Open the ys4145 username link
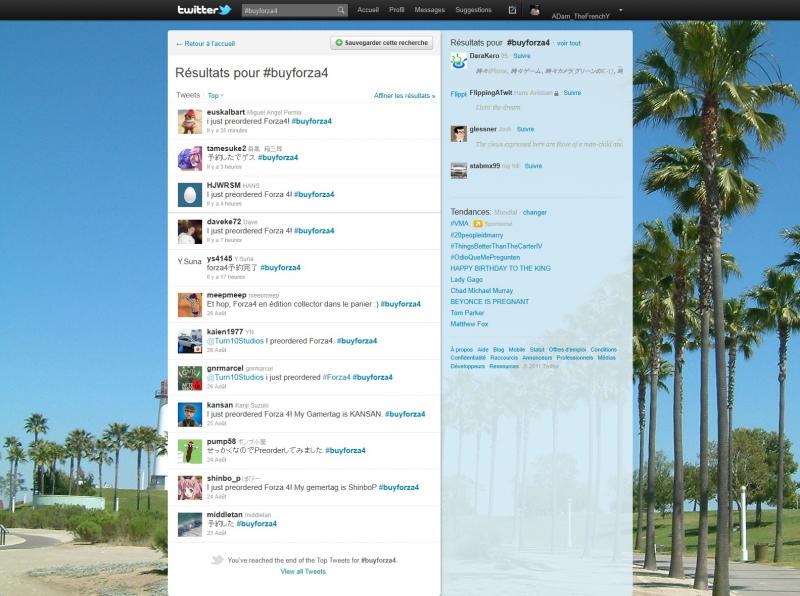Screen dimensions: 800x596 coord(219,259)
